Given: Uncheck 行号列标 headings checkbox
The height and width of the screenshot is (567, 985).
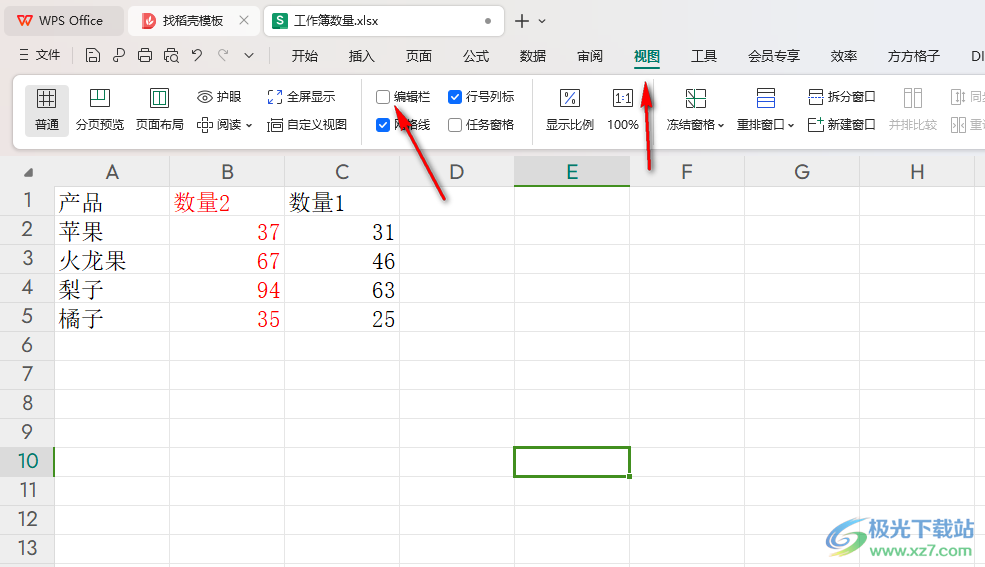Looking at the screenshot, I should click(455, 97).
